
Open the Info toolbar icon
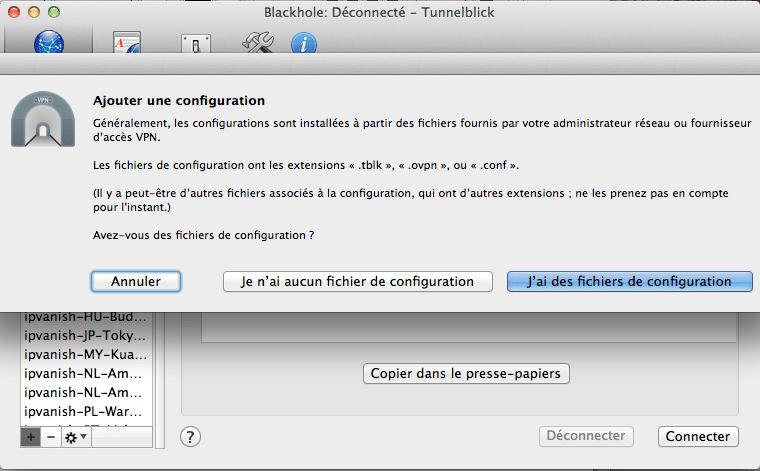click(304, 43)
